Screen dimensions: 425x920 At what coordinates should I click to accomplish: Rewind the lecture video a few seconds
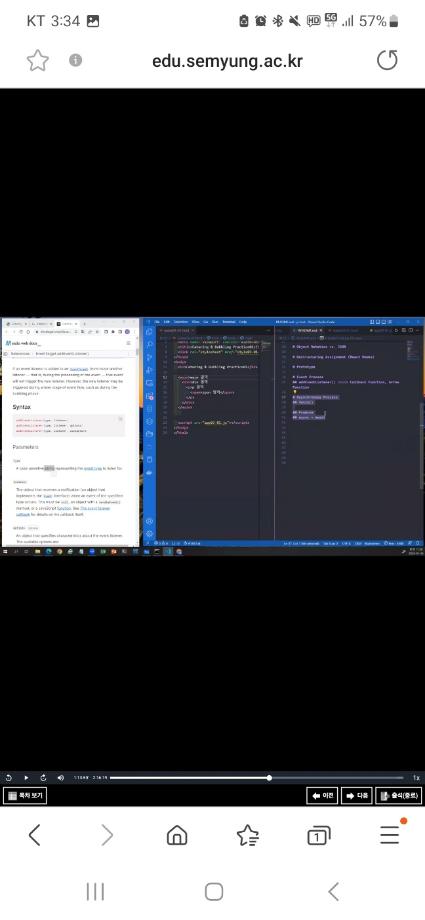[9, 777]
